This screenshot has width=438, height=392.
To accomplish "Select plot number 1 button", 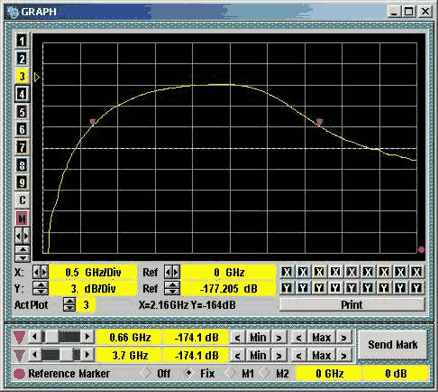I will click(22, 41).
